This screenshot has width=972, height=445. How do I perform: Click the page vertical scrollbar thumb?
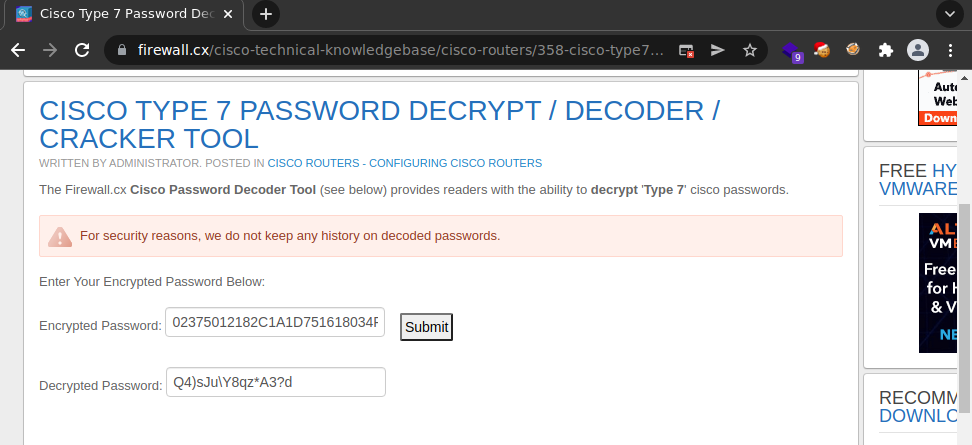tap(965, 308)
